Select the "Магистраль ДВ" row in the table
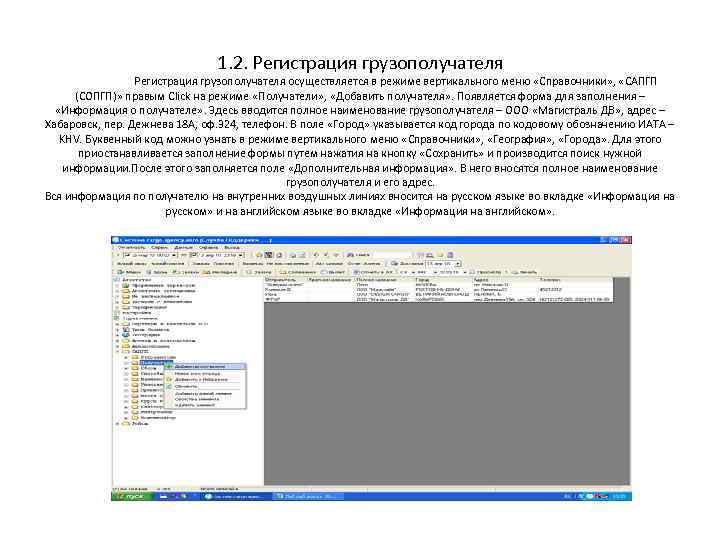The image size is (720, 540). [x=439, y=299]
